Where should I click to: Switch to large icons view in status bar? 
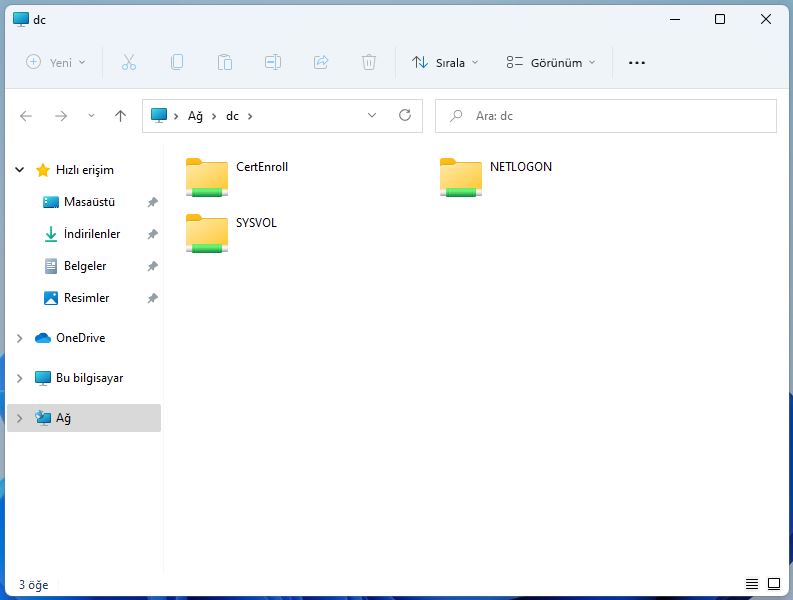point(774,584)
